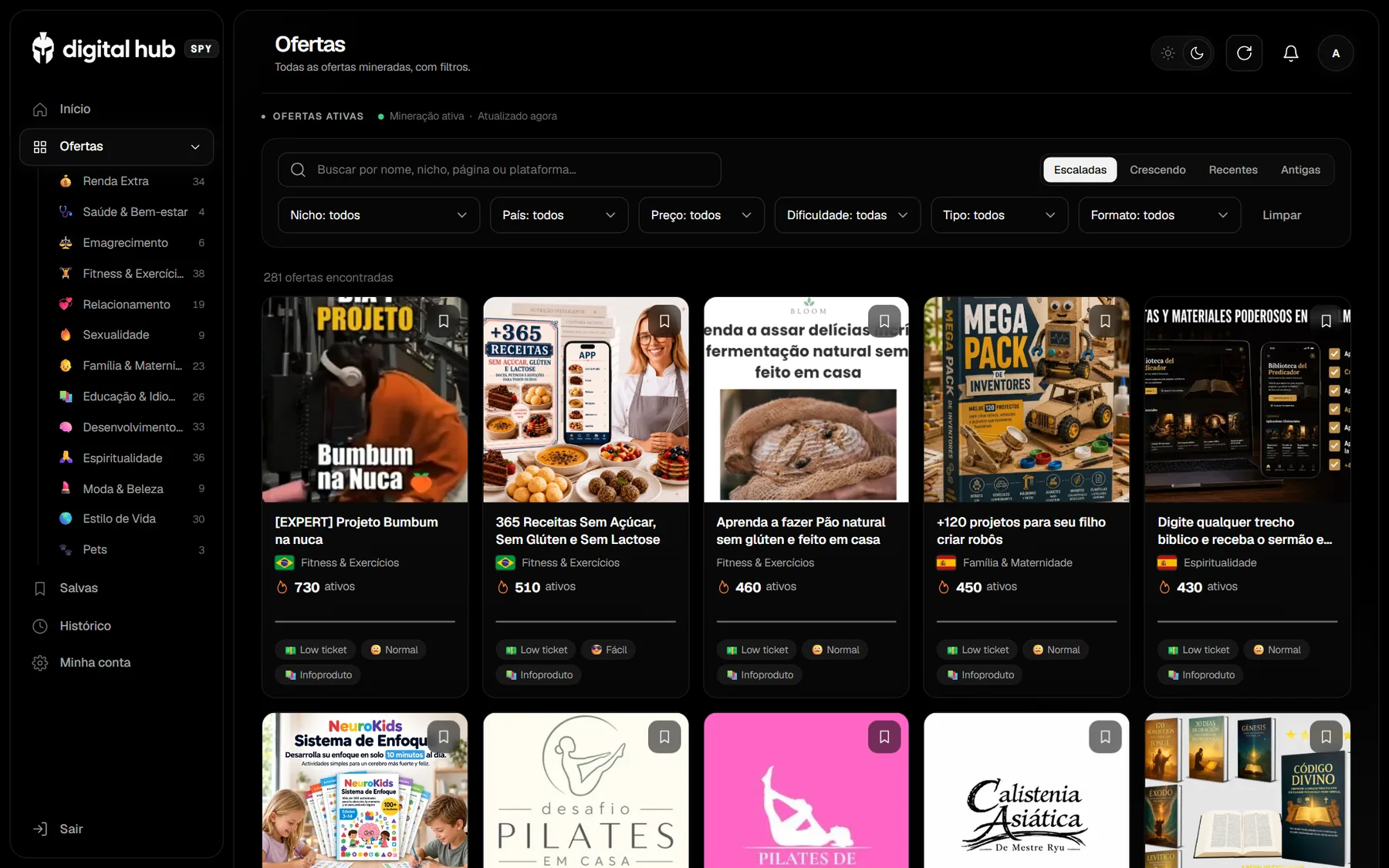
Task: Bookmark the Calistenia Asiática offer
Action: click(x=1105, y=737)
